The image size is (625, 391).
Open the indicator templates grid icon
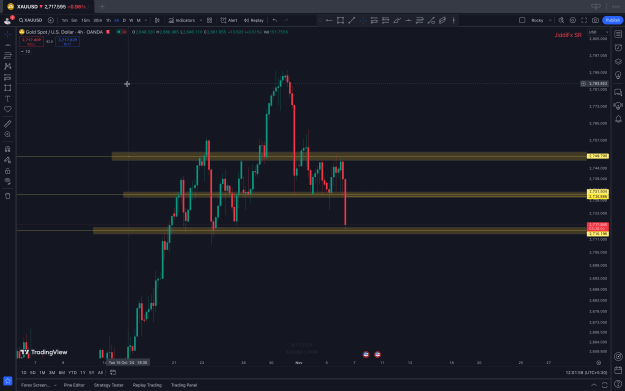210,20
